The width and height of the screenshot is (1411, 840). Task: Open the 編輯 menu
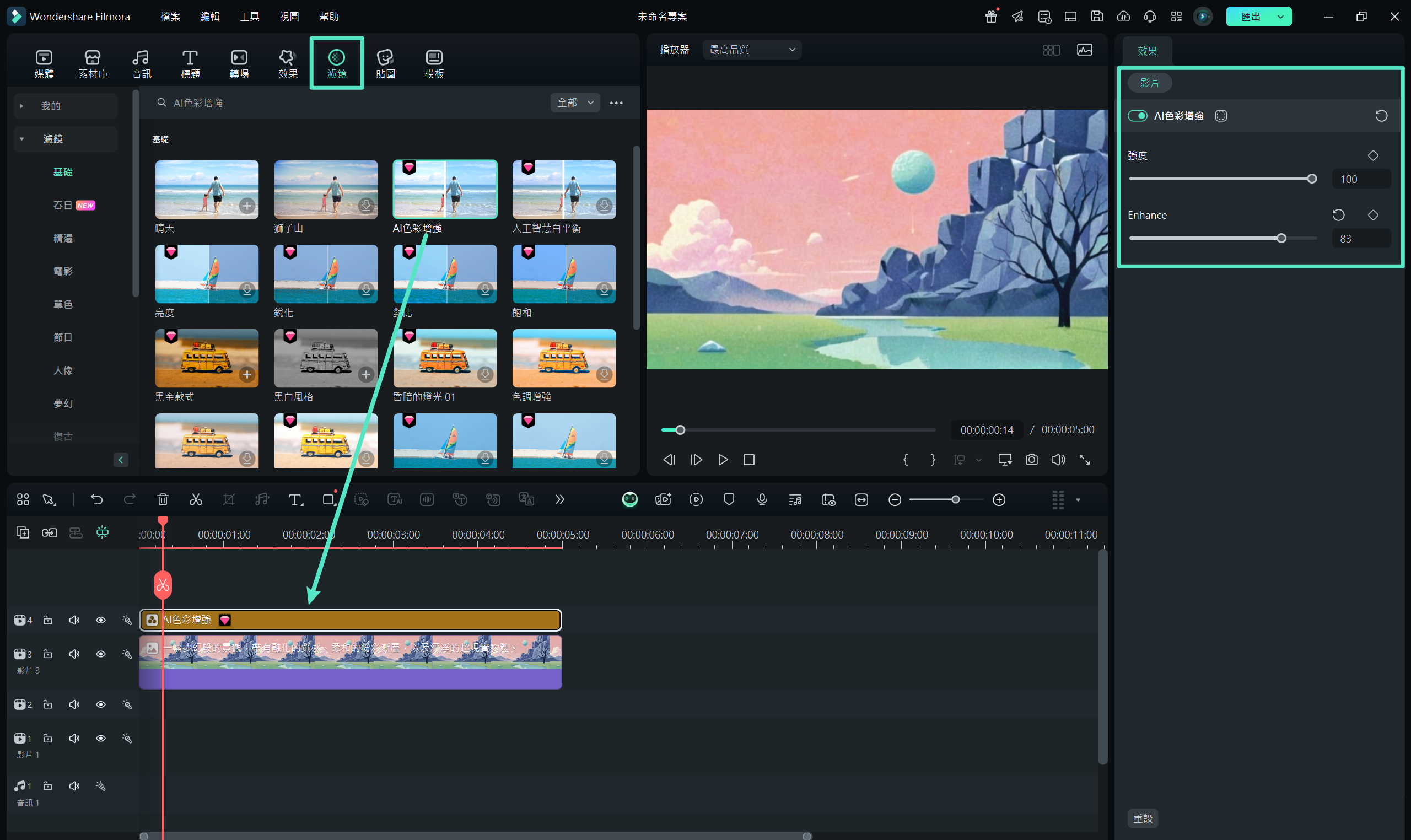coord(209,17)
